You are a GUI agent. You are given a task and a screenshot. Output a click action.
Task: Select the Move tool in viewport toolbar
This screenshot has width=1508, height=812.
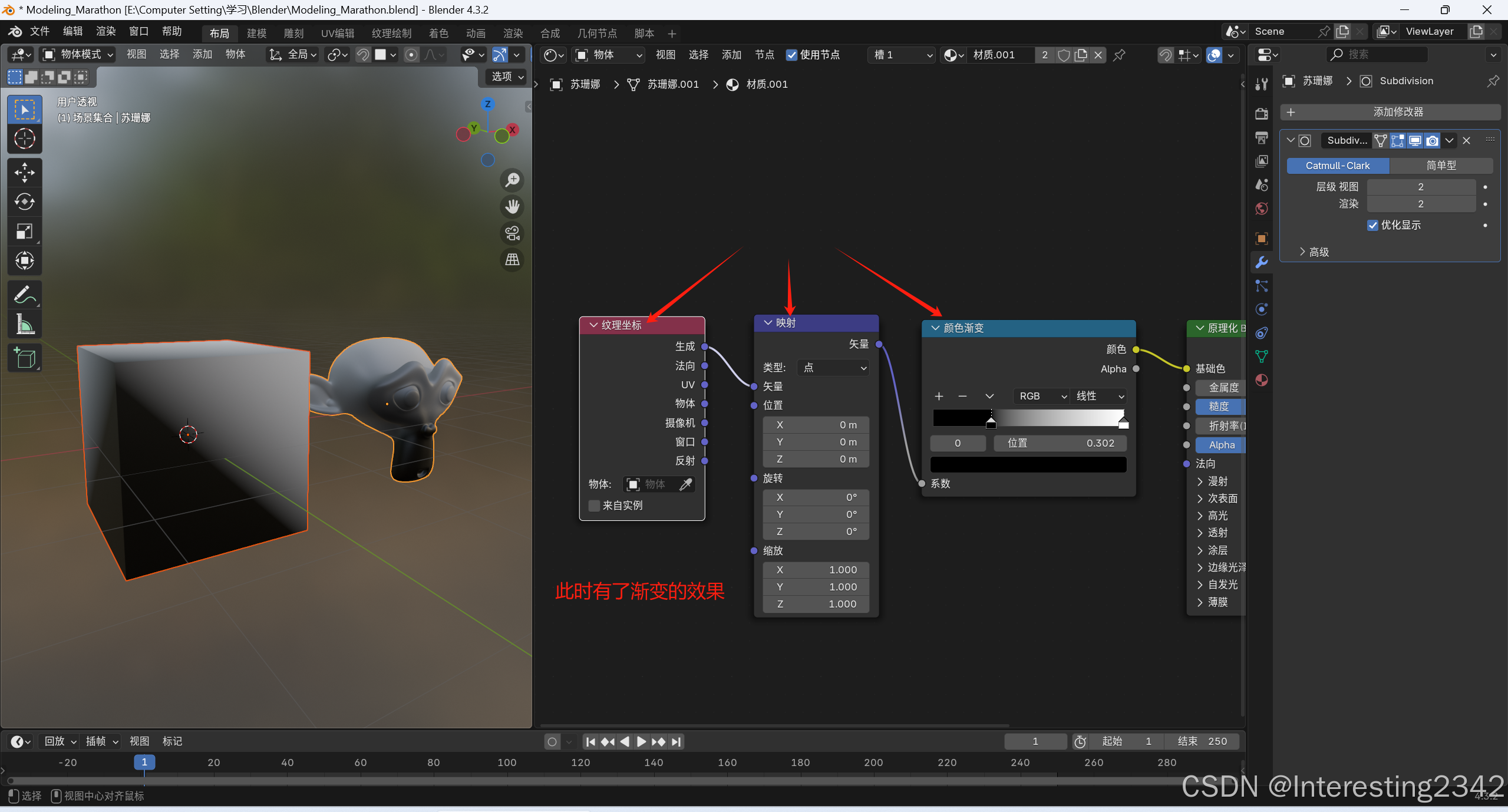[x=24, y=173]
